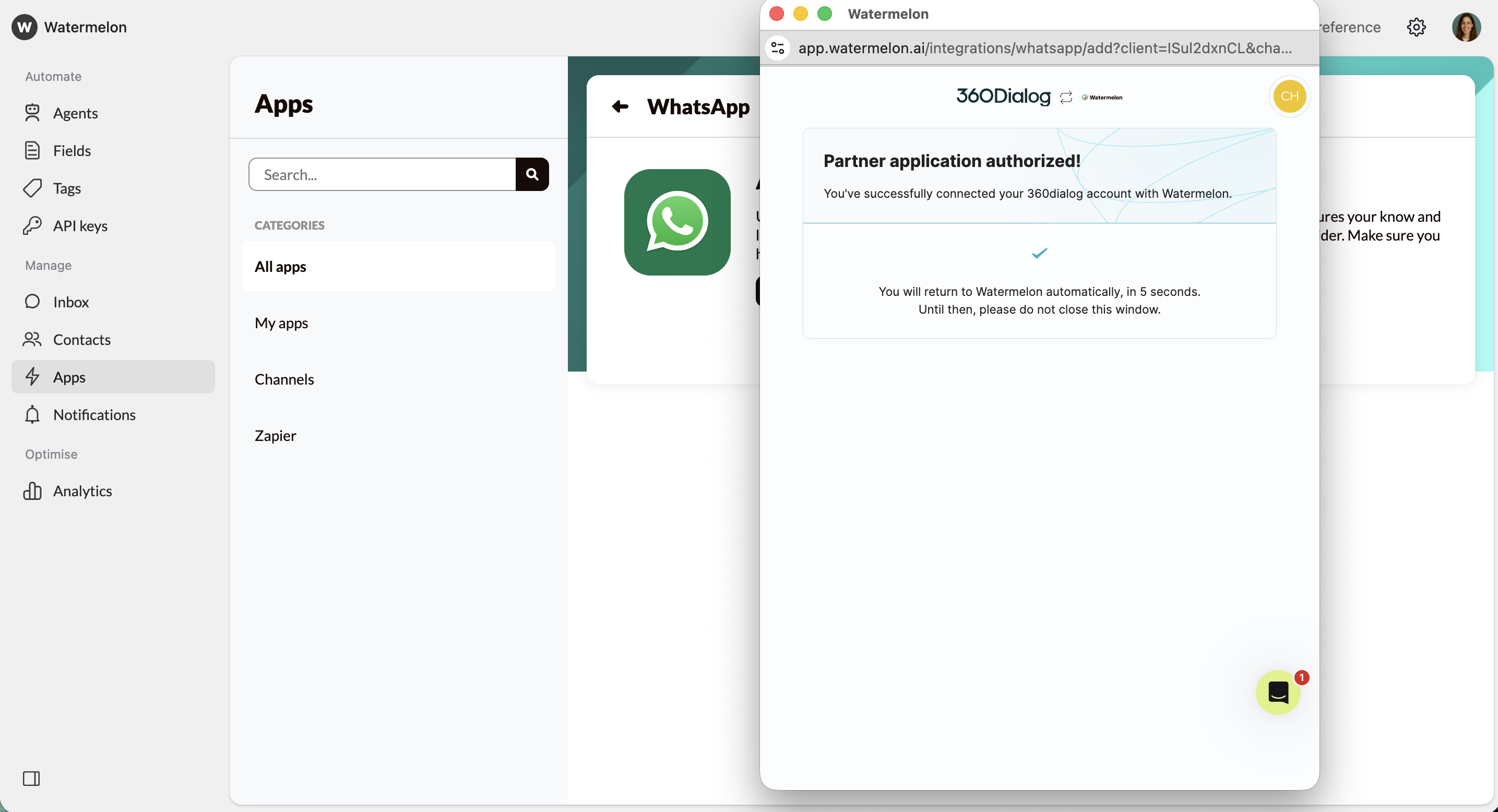
Task: Click the site controls icon in address bar
Action: pyautogui.click(x=778, y=48)
